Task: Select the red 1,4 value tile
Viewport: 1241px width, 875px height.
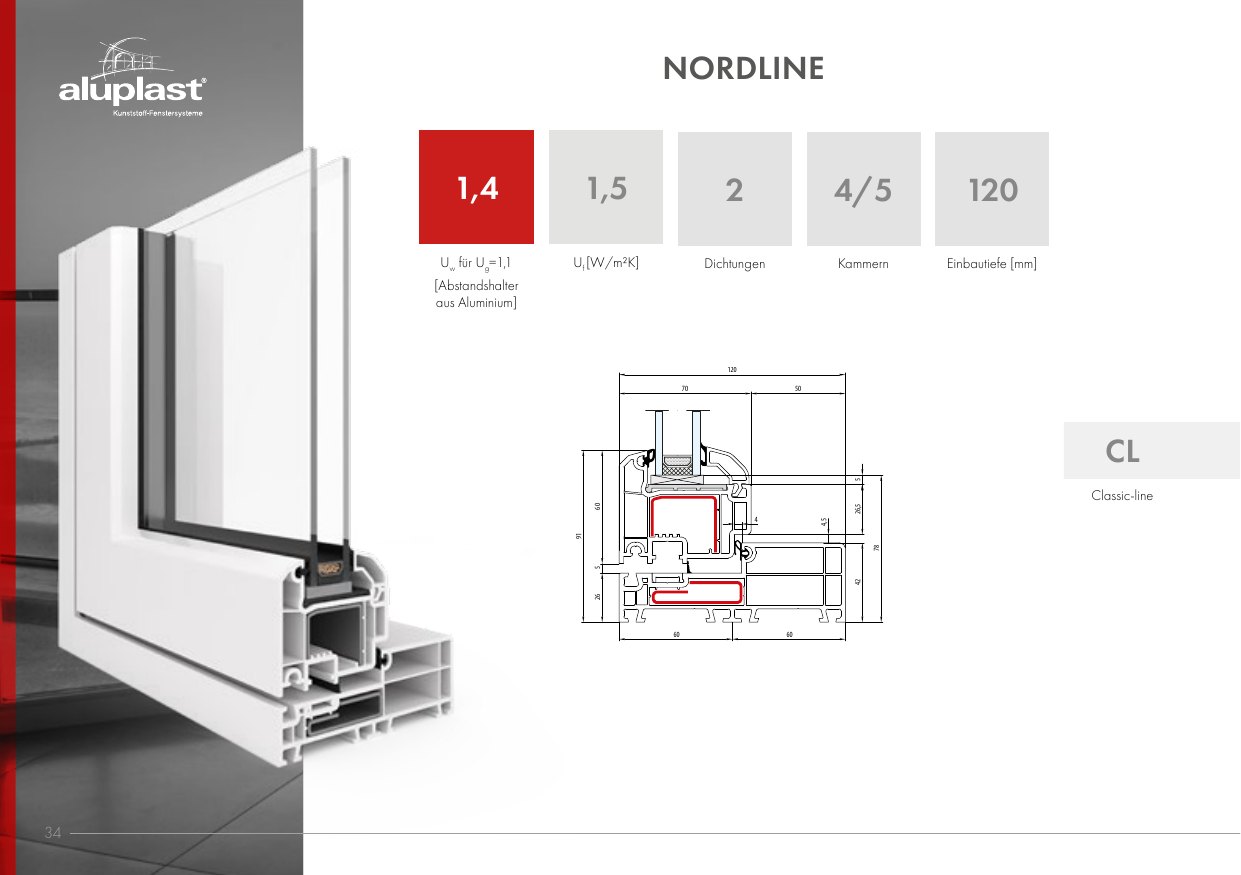Action: (x=476, y=187)
